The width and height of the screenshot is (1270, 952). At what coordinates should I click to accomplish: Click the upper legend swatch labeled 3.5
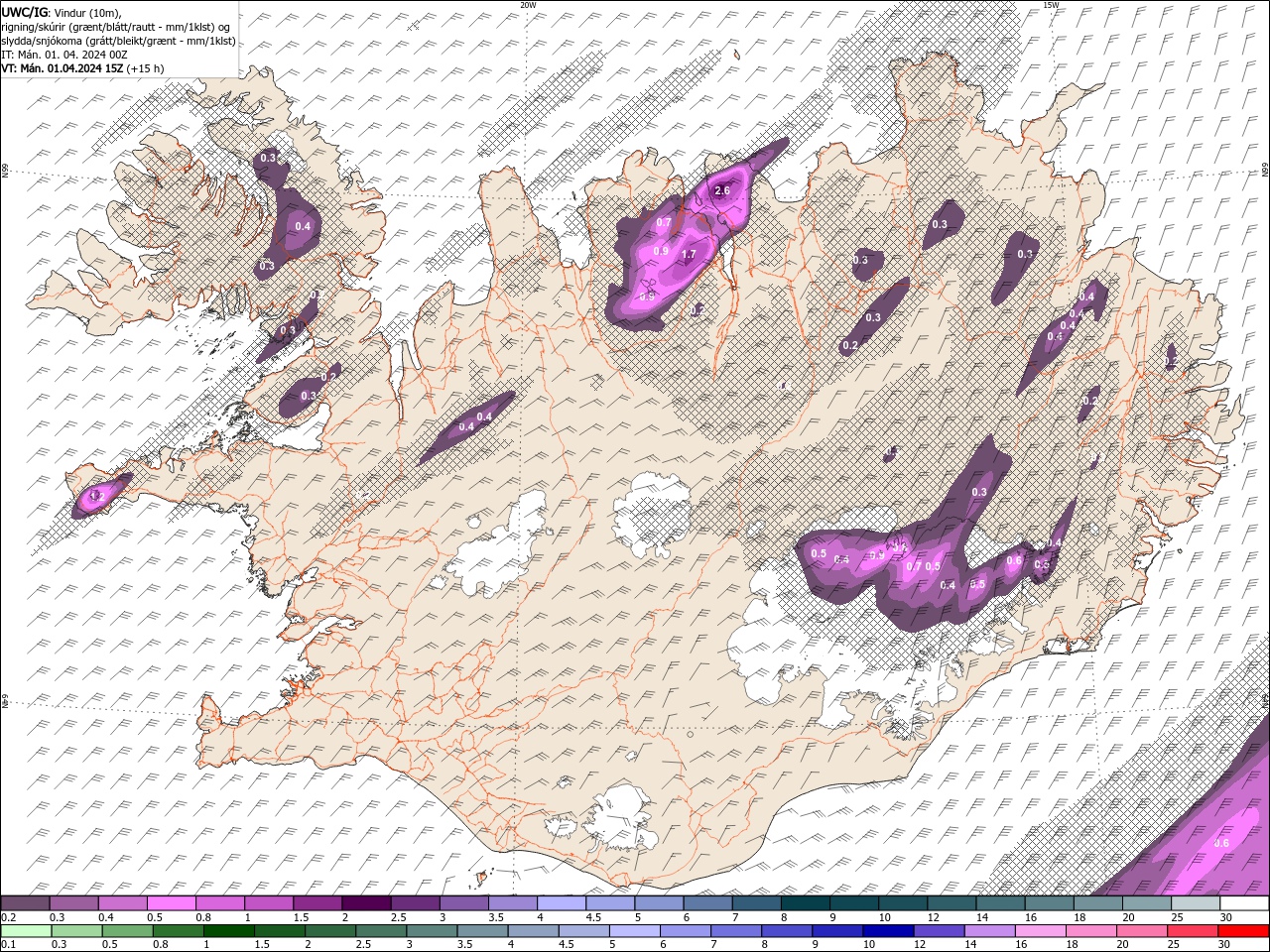513,903
